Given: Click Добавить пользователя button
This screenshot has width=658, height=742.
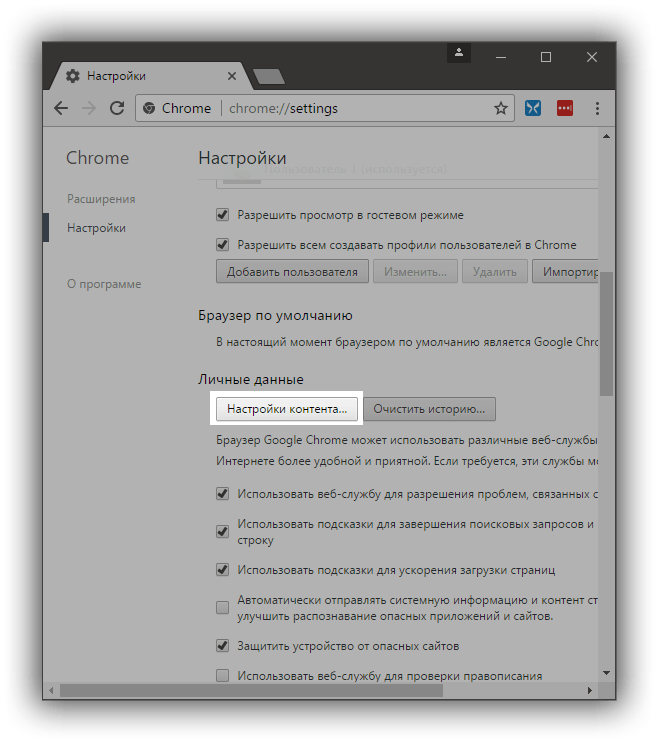Looking at the screenshot, I should (292, 272).
